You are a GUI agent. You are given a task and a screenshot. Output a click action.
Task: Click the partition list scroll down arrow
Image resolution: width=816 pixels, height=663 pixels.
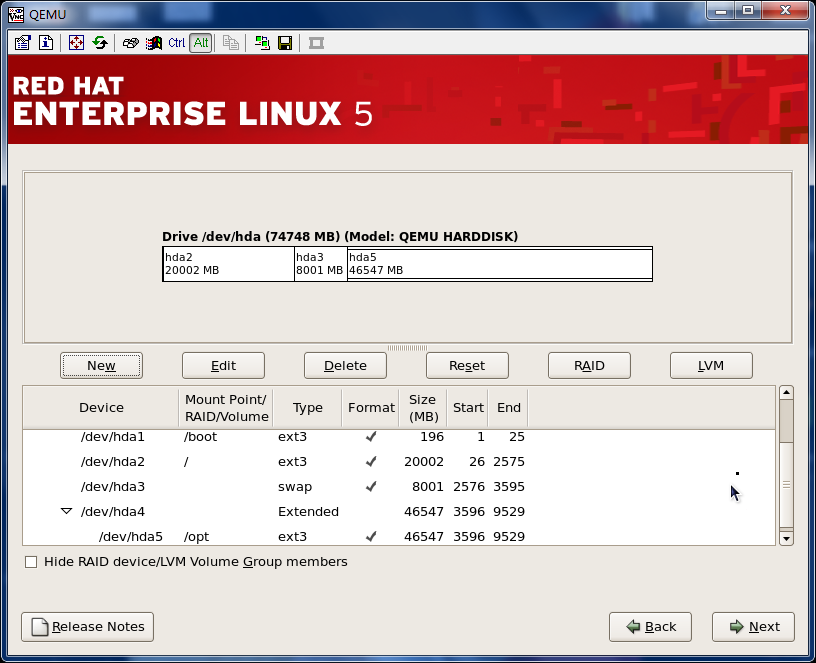click(x=786, y=538)
